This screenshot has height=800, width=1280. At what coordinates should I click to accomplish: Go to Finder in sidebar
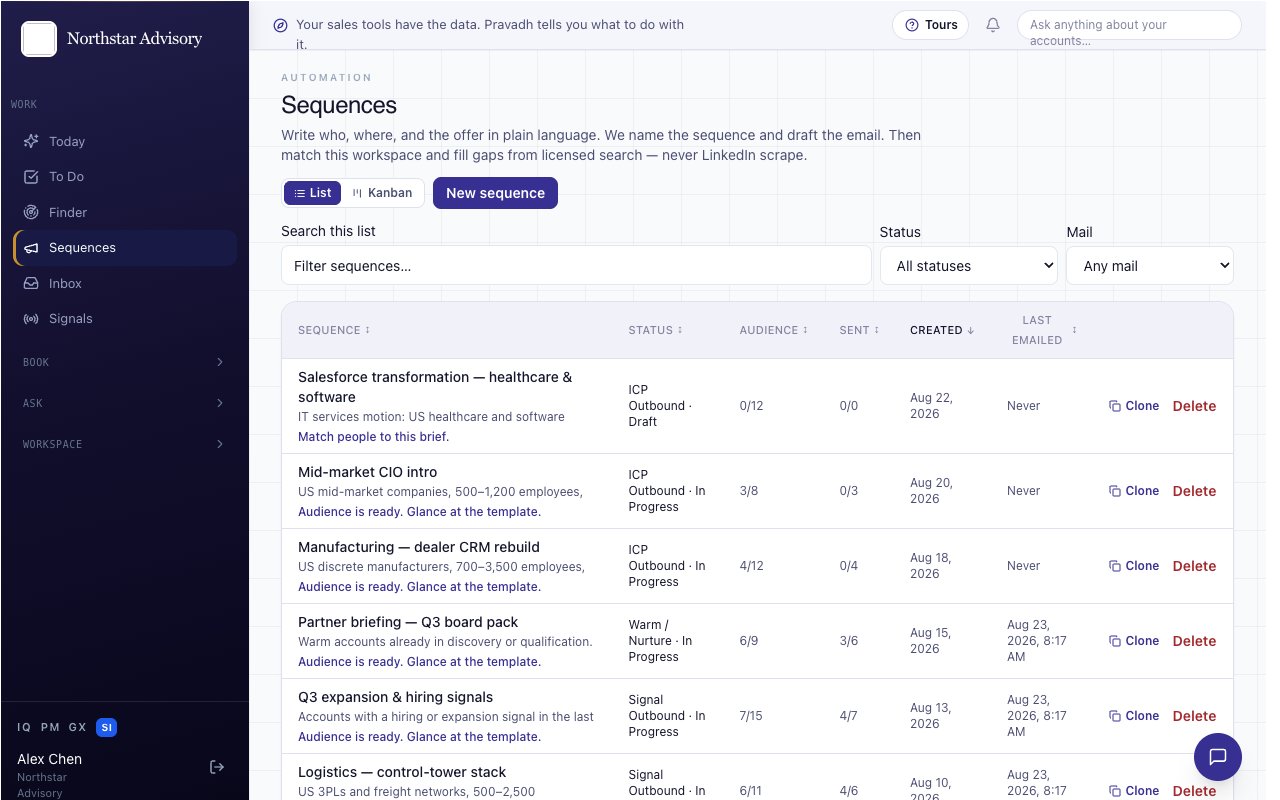point(125,212)
